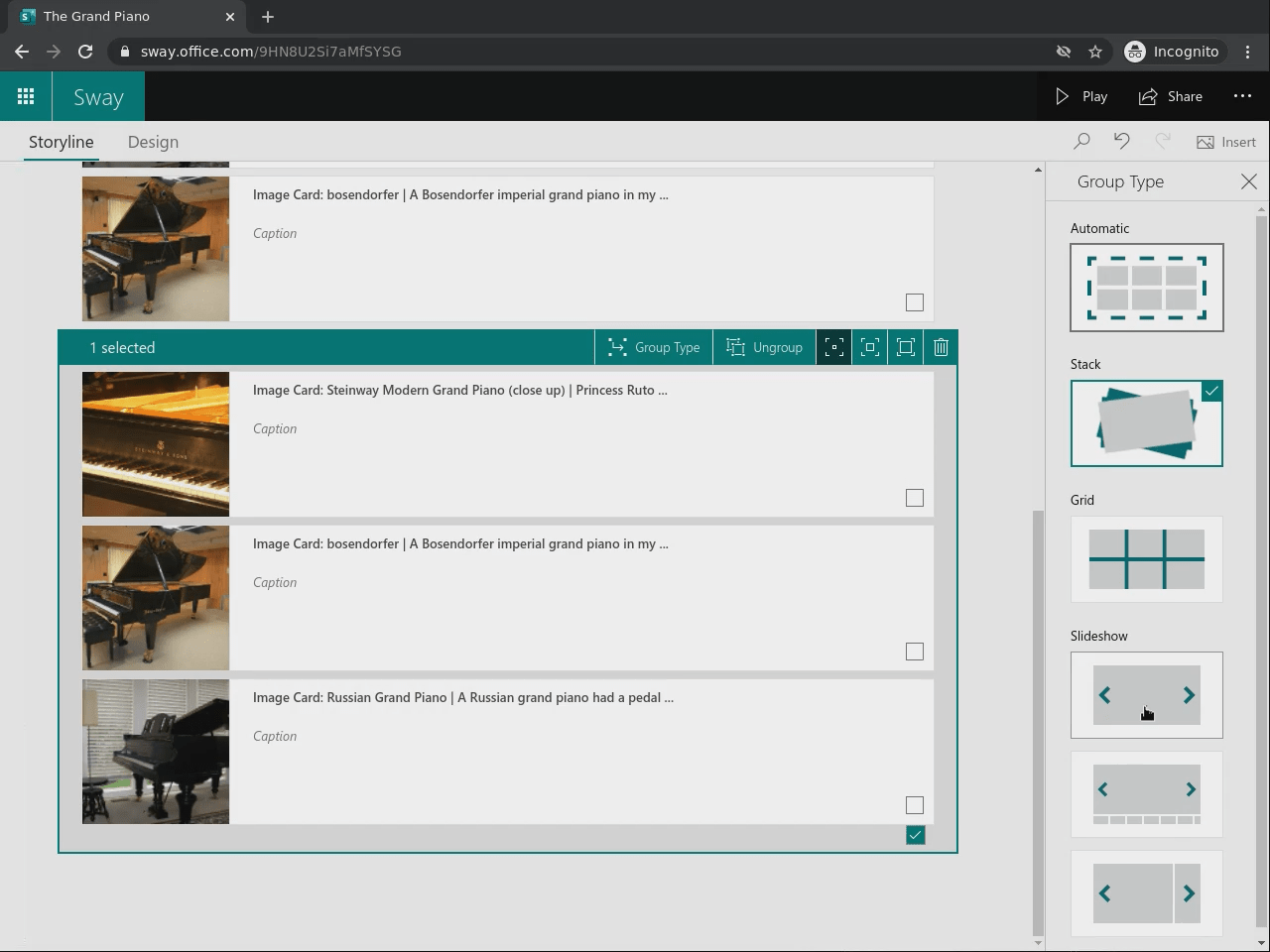Pick the first Slideshow layout option
The width and height of the screenshot is (1270, 952).
(1147, 694)
